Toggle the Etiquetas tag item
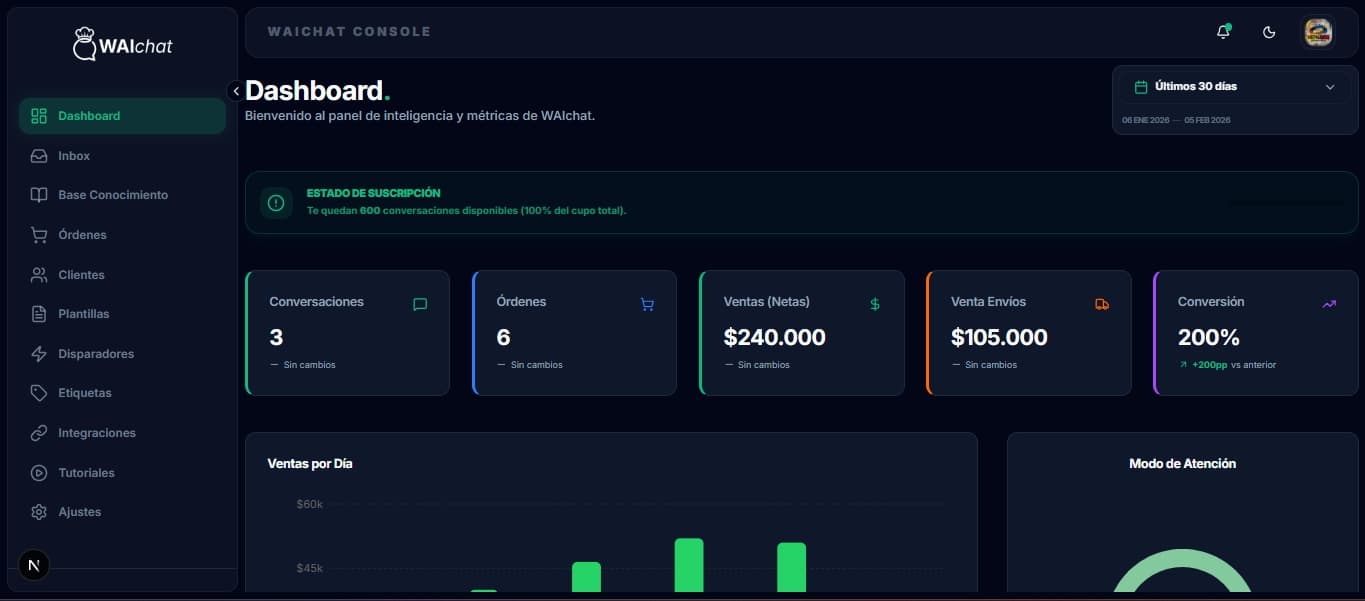The height and width of the screenshot is (601, 1365). pyautogui.click(x=84, y=393)
